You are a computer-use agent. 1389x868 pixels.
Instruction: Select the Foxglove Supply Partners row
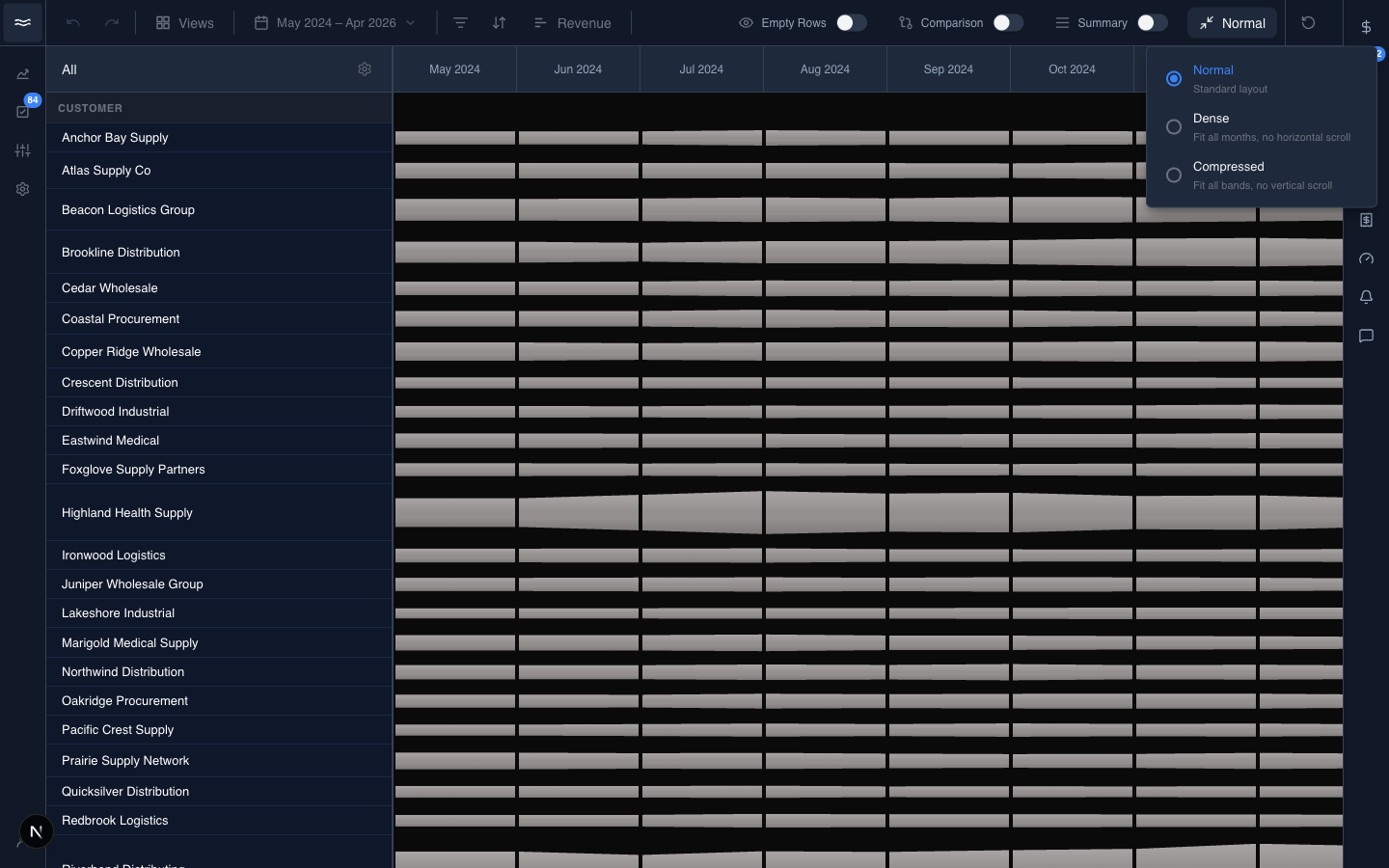[x=219, y=470]
